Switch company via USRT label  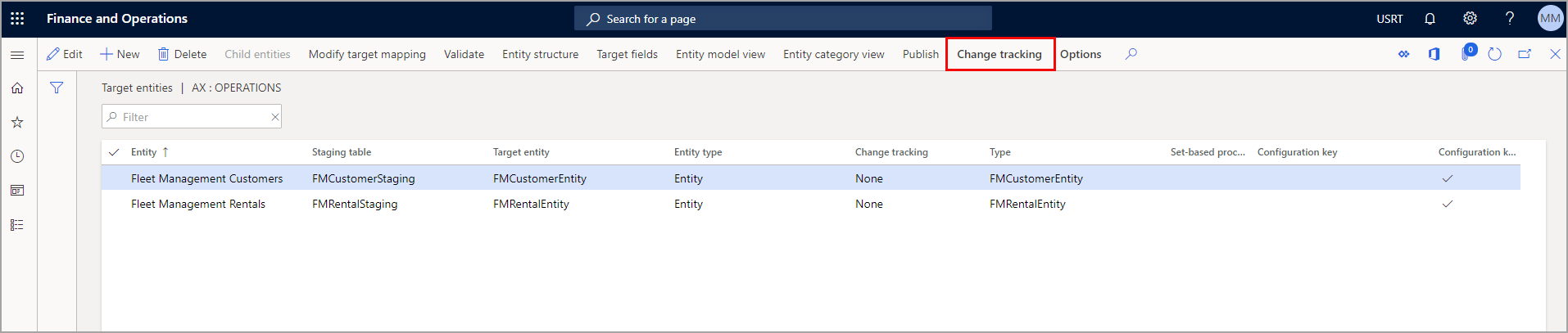[1389, 19]
